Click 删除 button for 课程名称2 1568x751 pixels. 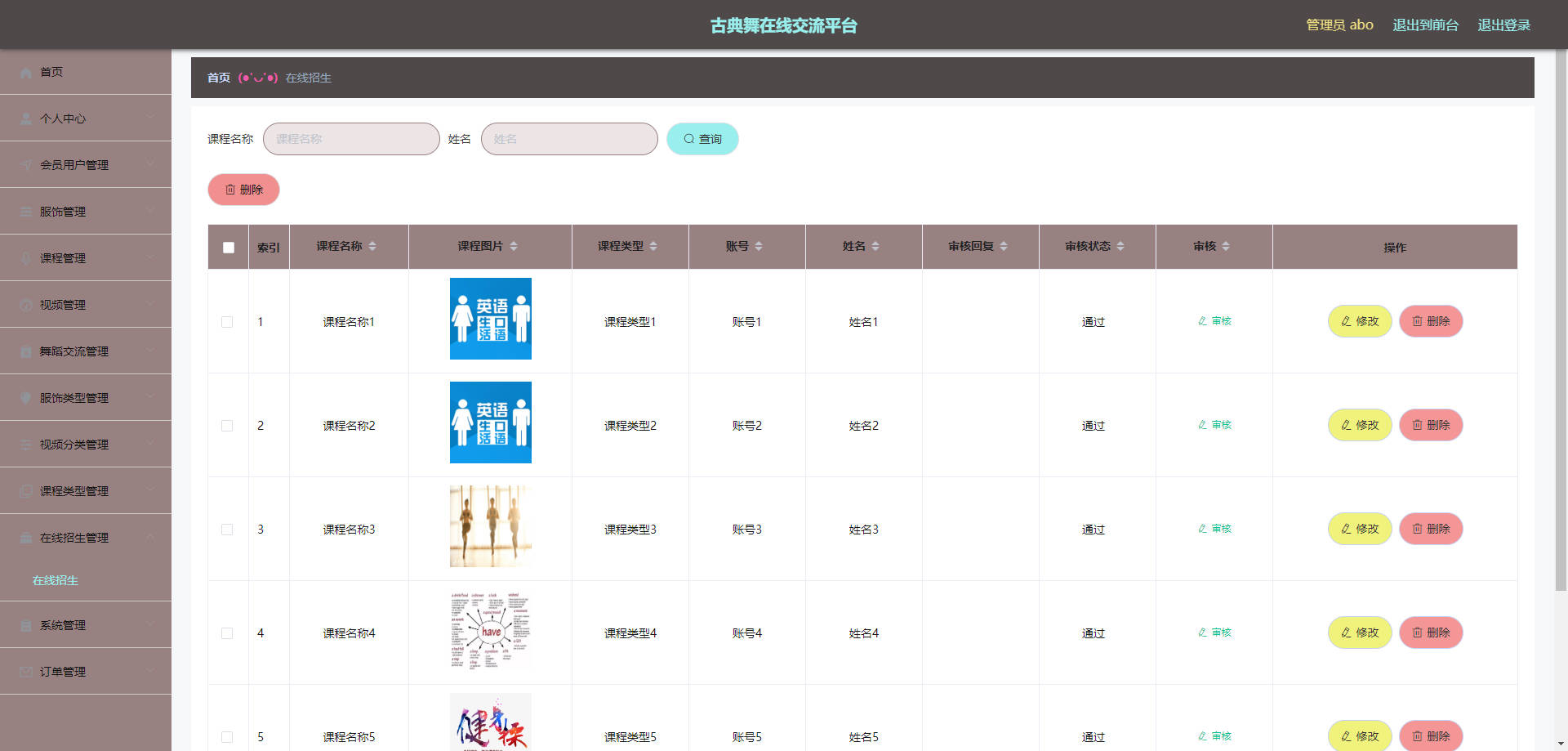tap(1431, 425)
